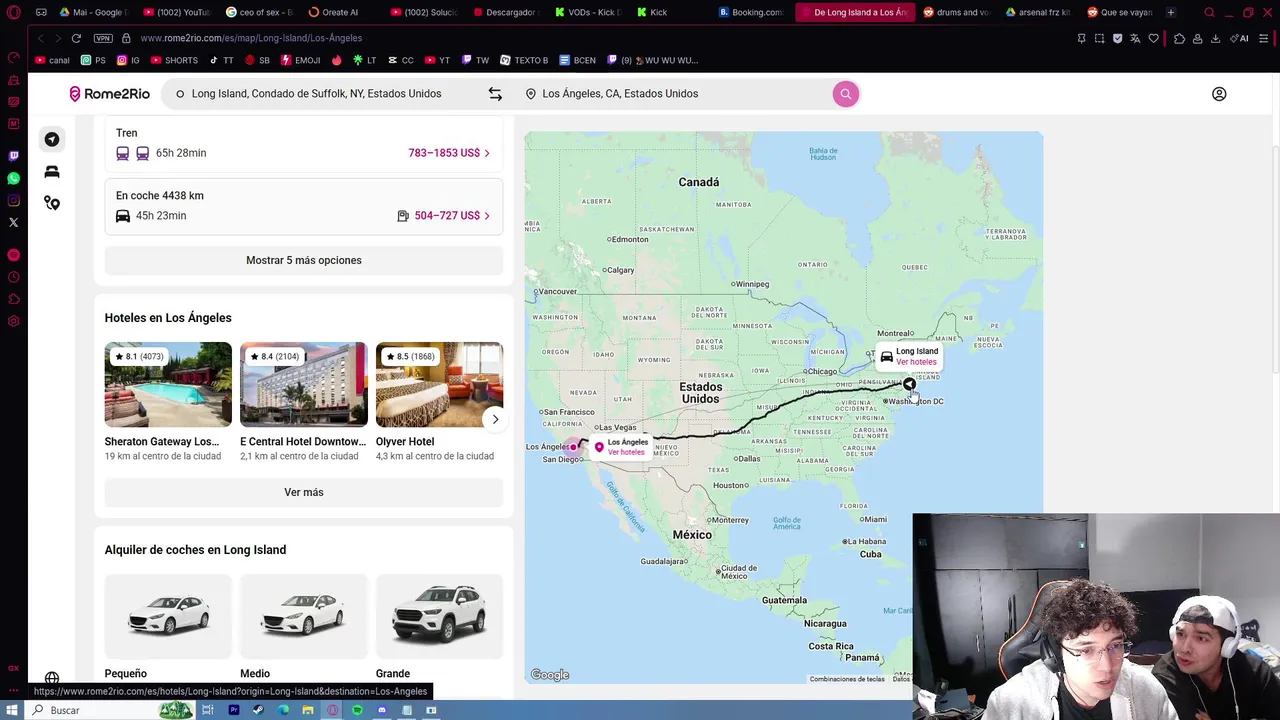This screenshot has height=720, width=1280.
Task: Click the Rome2Rio logo
Action: point(109,94)
